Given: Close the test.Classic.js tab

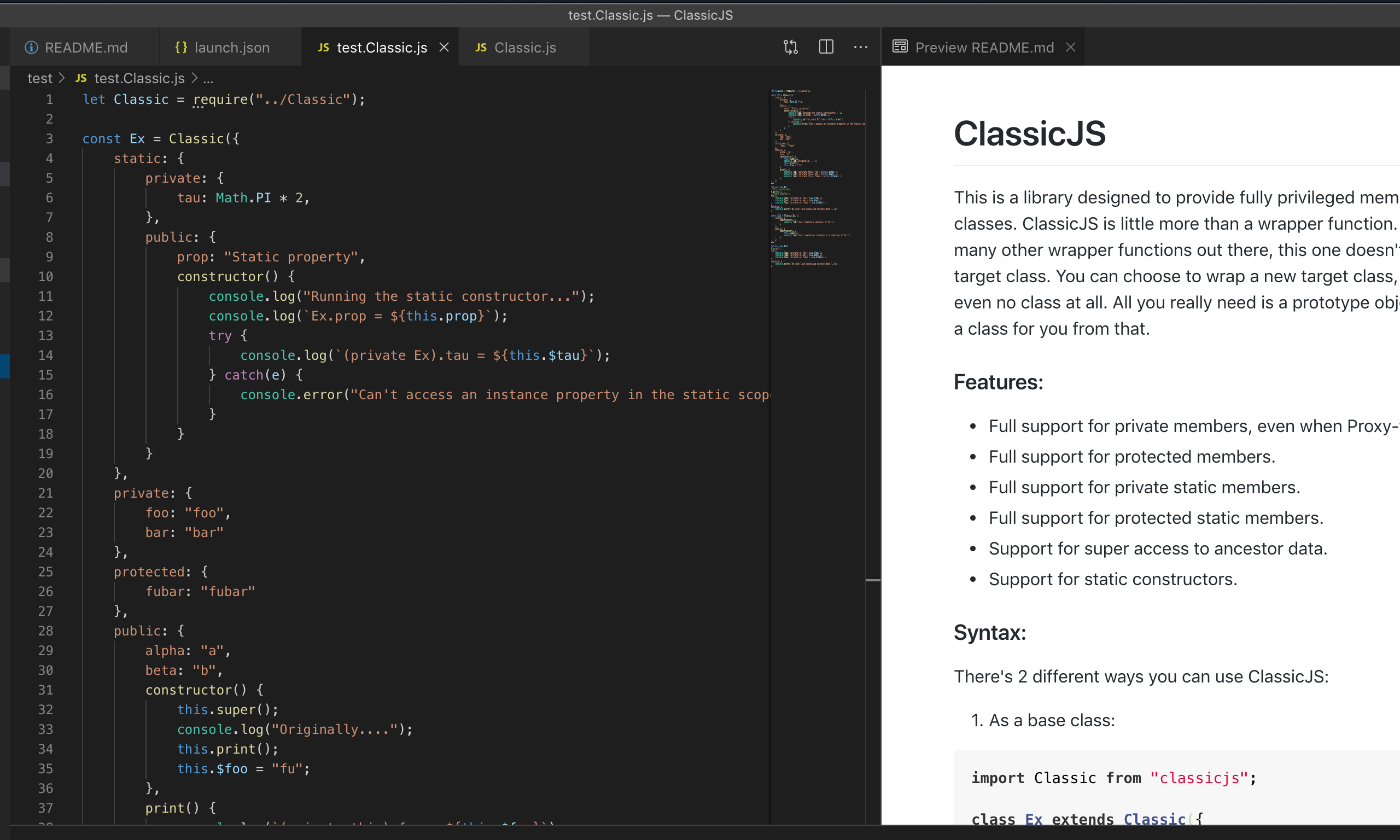Looking at the screenshot, I should click(x=444, y=47).
